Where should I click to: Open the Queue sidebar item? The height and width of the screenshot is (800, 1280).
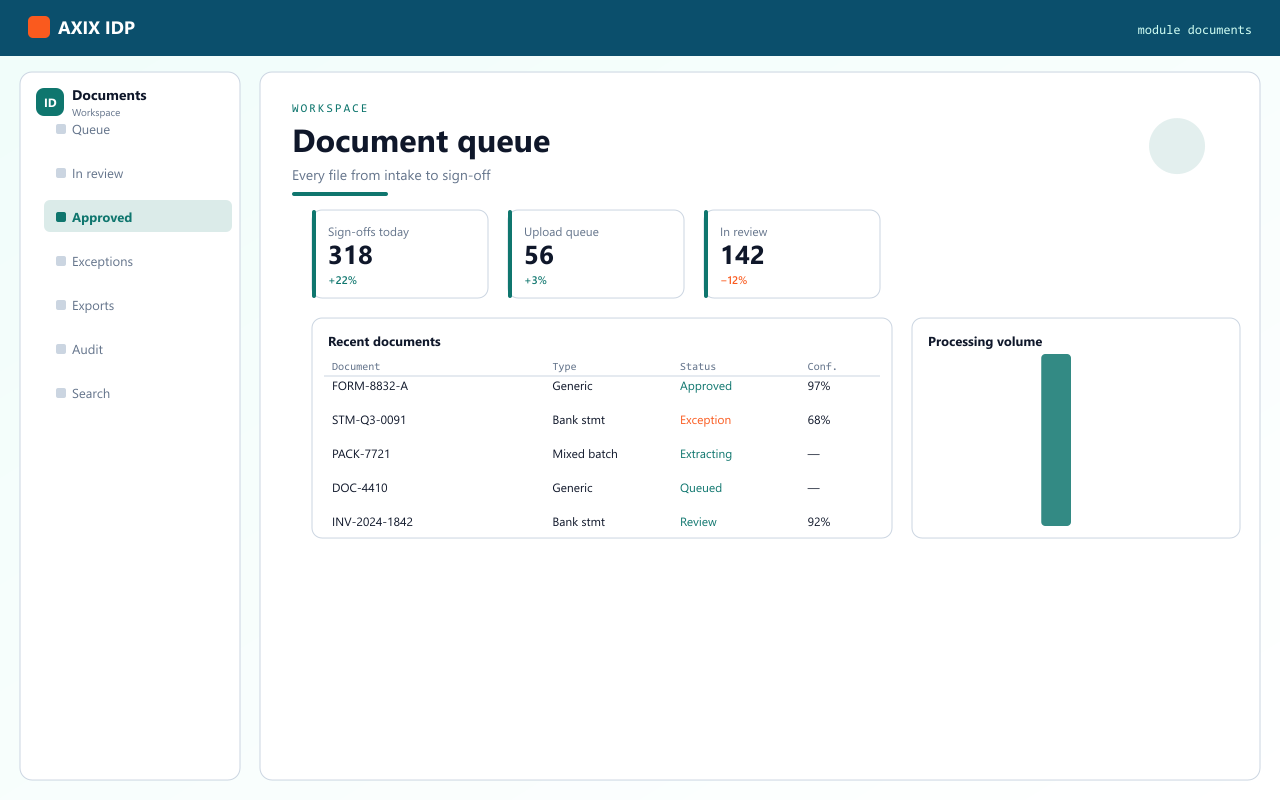138,130
